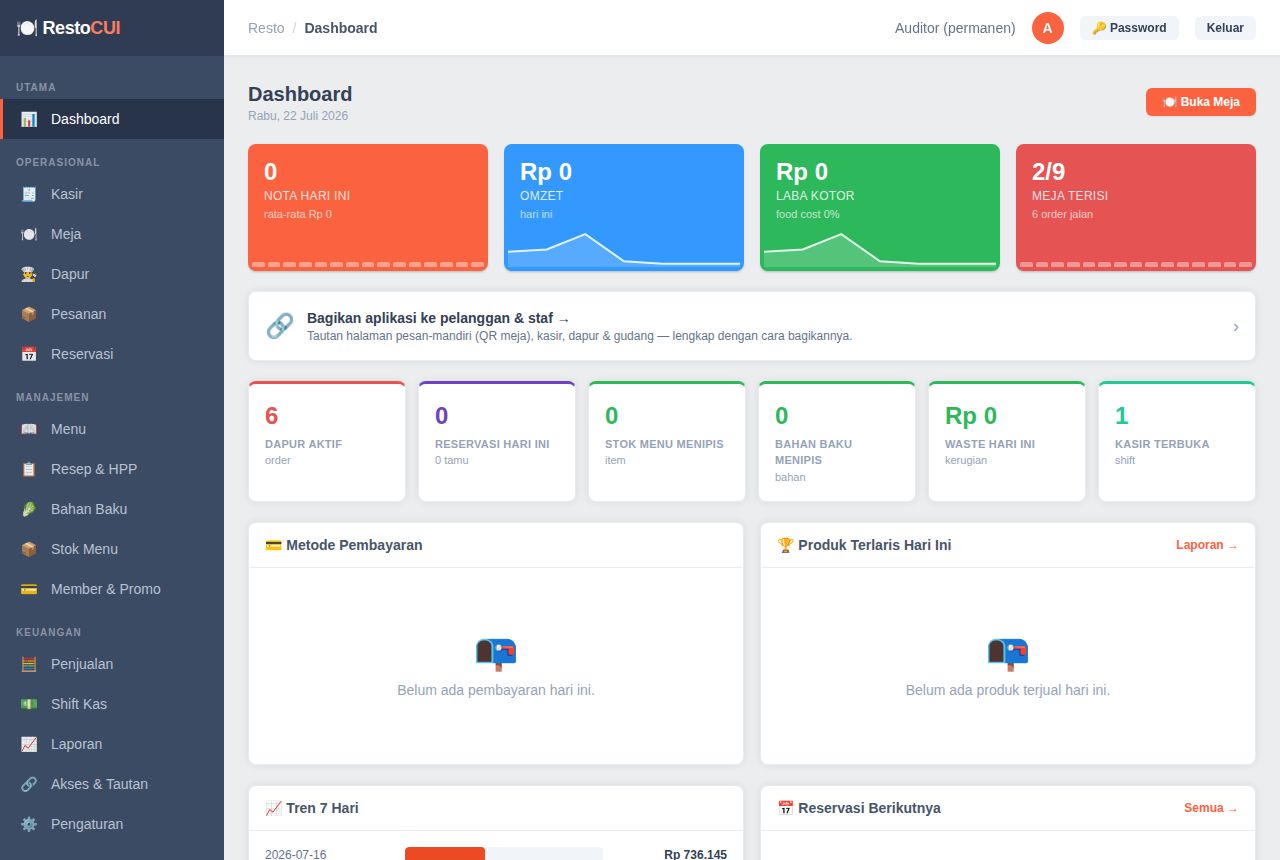
Task: Click the Waste Hari Ini stat card
Action: pos(1007,441)
